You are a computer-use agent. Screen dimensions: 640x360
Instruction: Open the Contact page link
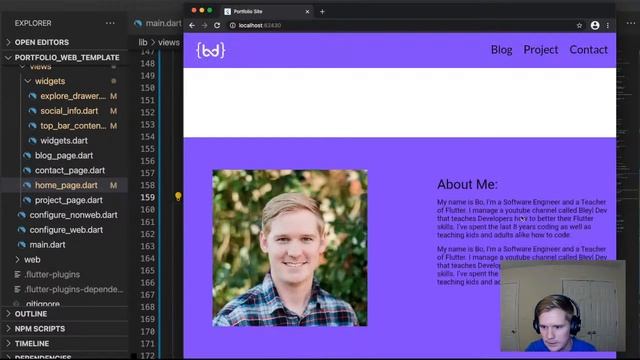tap(588, 50)
